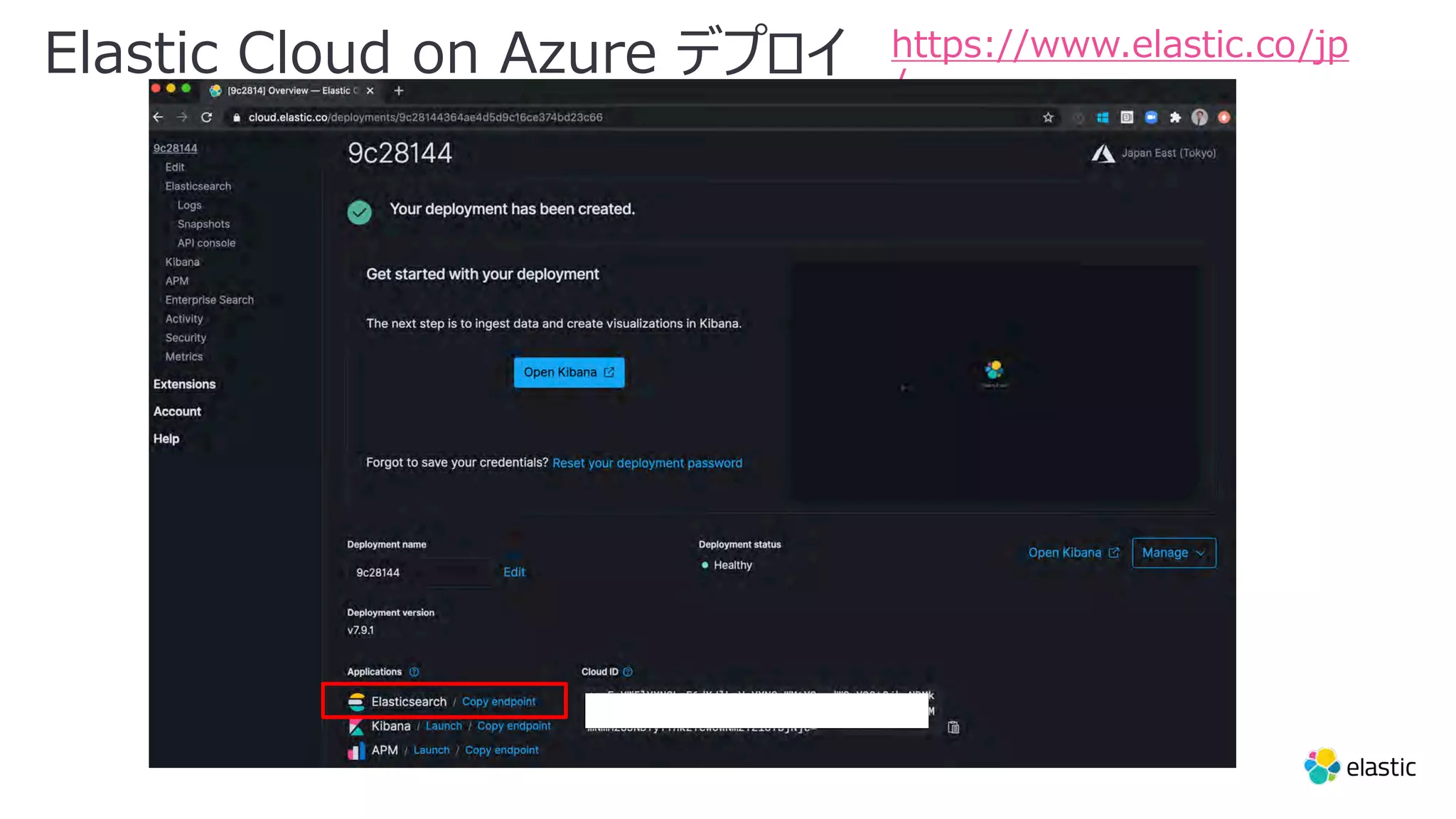Reload the page with the refresh icon
The height and width of the screenshot is (819, 1456).
(207, 117)
